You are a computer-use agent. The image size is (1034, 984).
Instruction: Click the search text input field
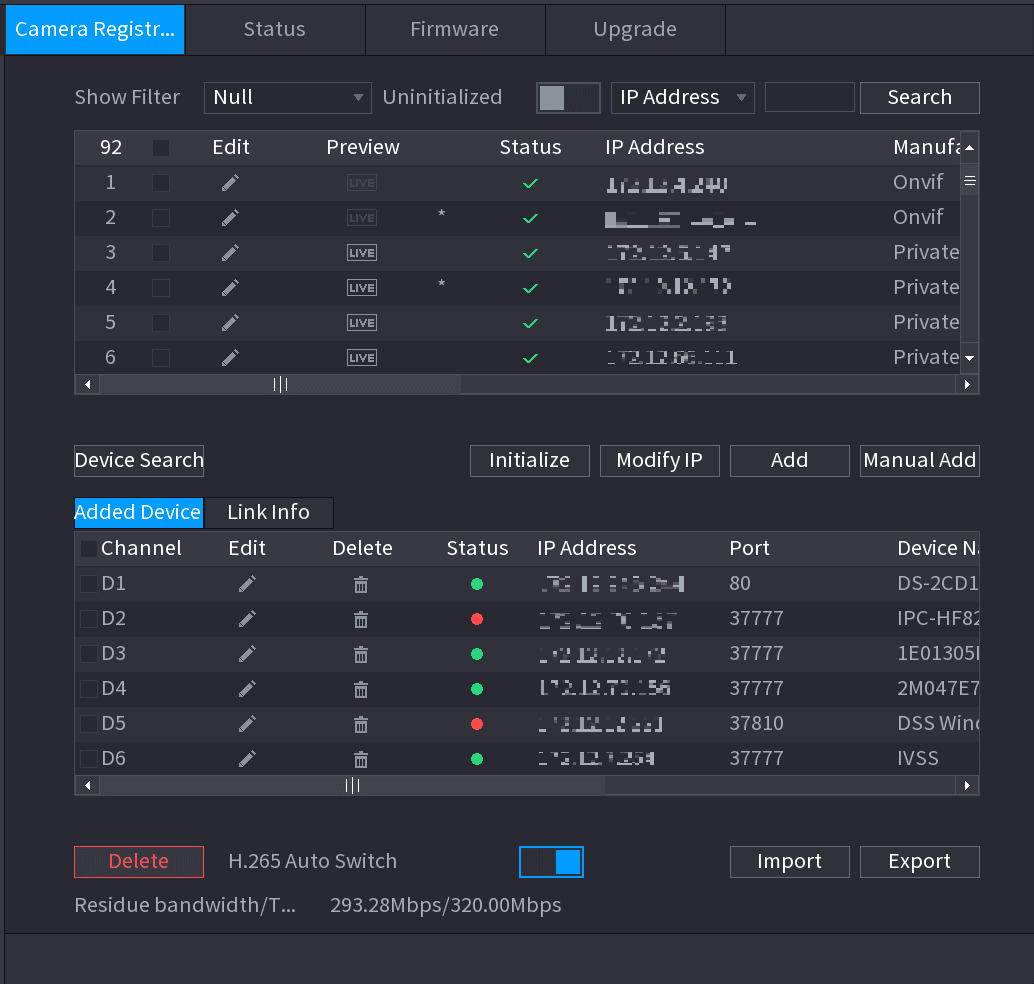810,98
